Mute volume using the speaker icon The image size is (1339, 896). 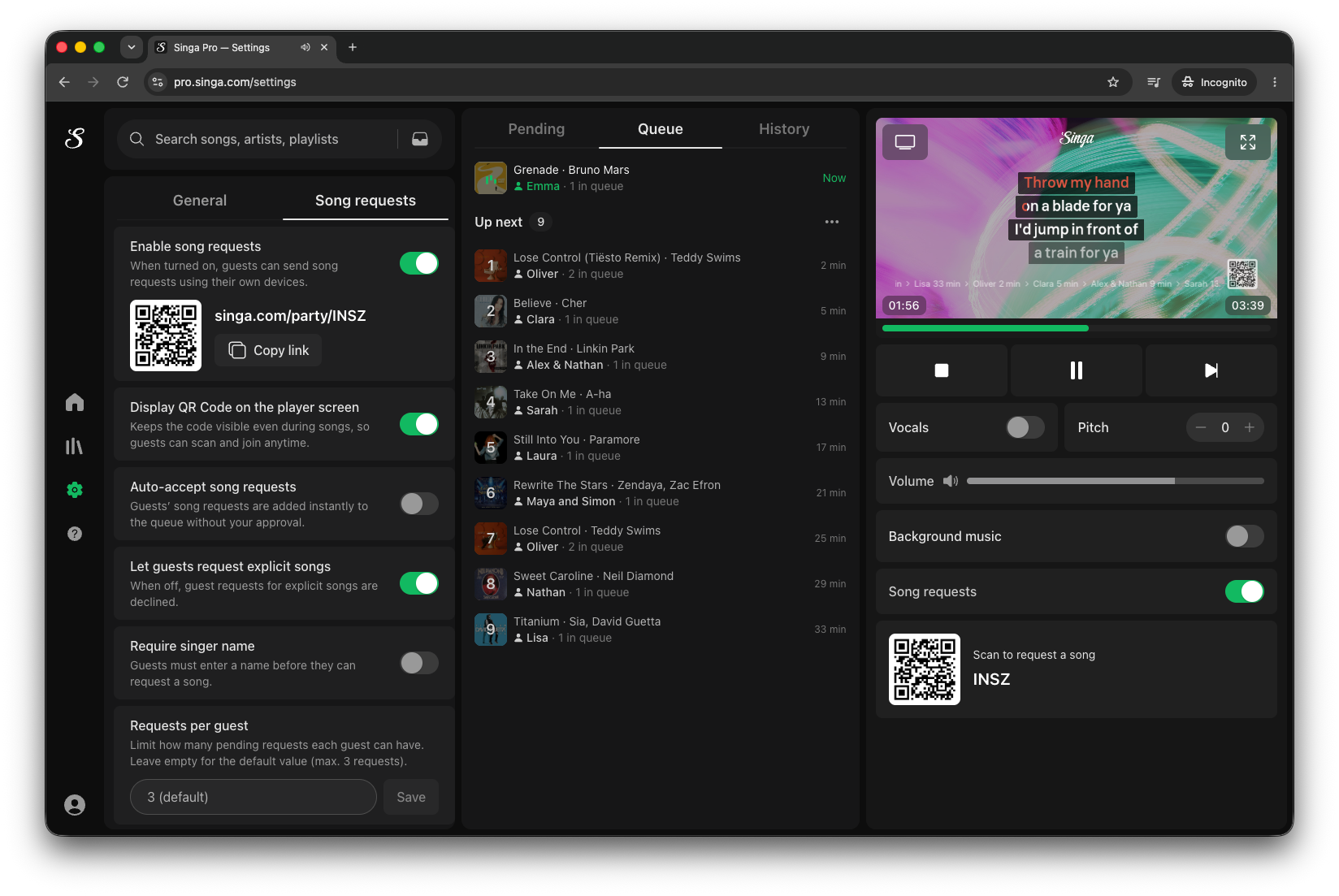click(951, 481)
